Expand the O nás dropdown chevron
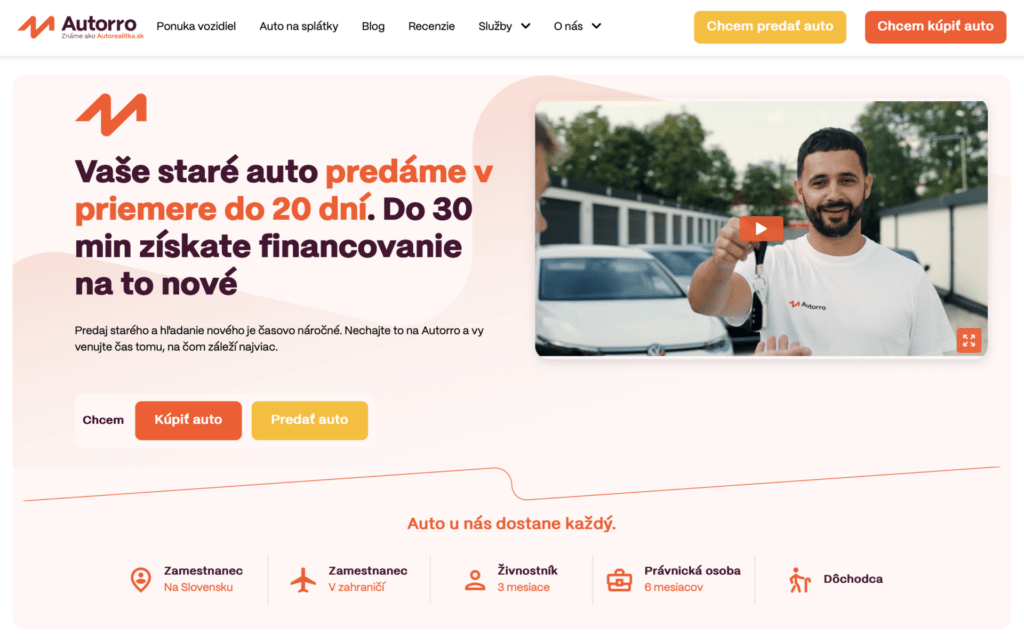1024x642 pixels. tap(596, 26)
